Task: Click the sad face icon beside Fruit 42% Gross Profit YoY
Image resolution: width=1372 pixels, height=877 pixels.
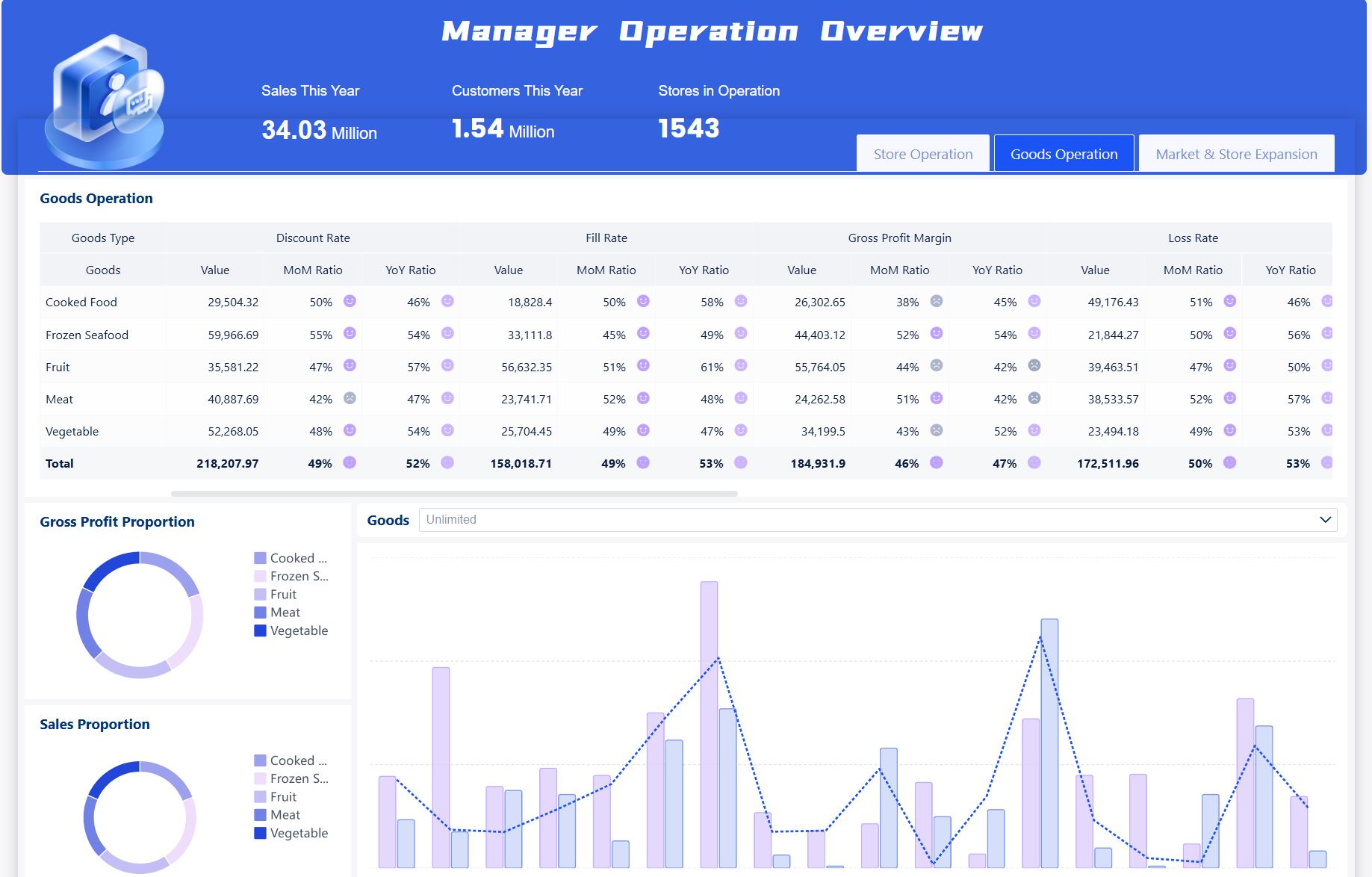Action: [1034, 367]
